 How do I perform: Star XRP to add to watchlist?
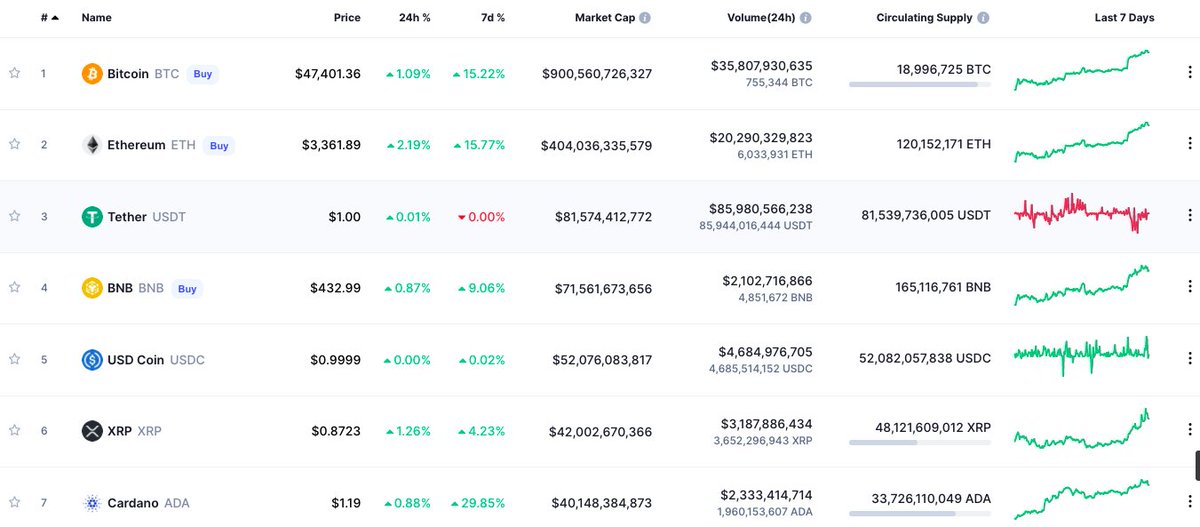coord(15,430)
